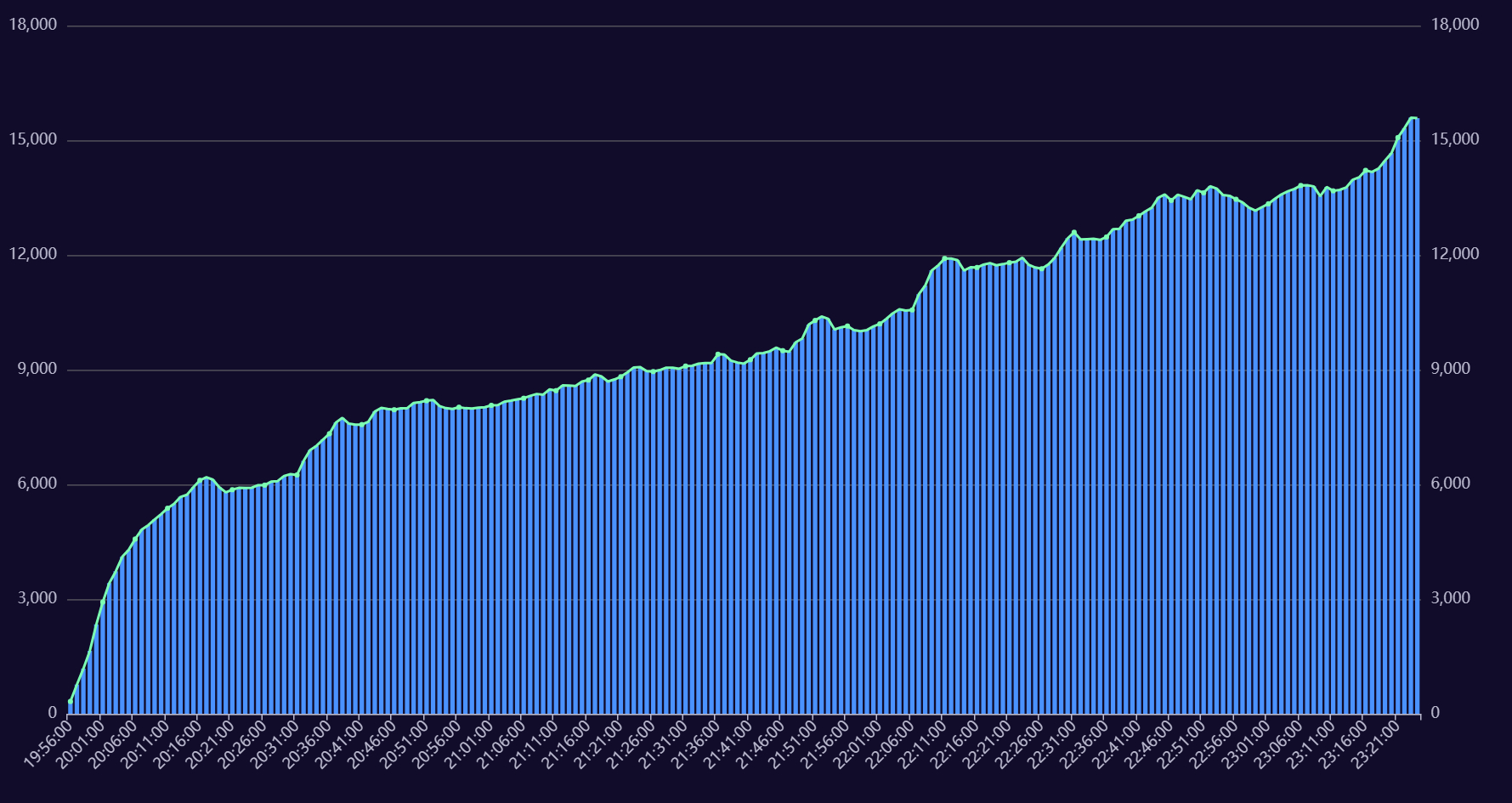The height and width of the screenshot is (803, 1512).
Task: Click the right y-axis 18,000 label
Action: [x=1455, y=25]
